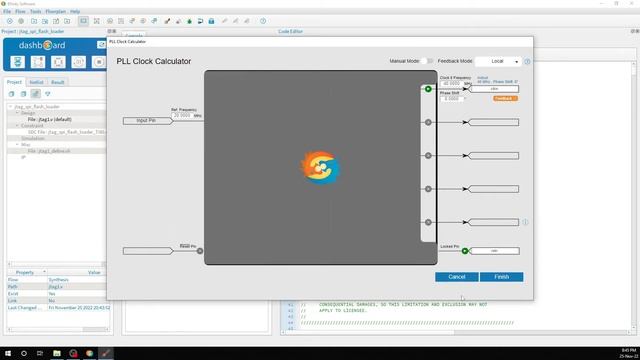The width and height of the screenshot is (640, 360).
Task: Collapse the Design tree node
Action: 17,113
